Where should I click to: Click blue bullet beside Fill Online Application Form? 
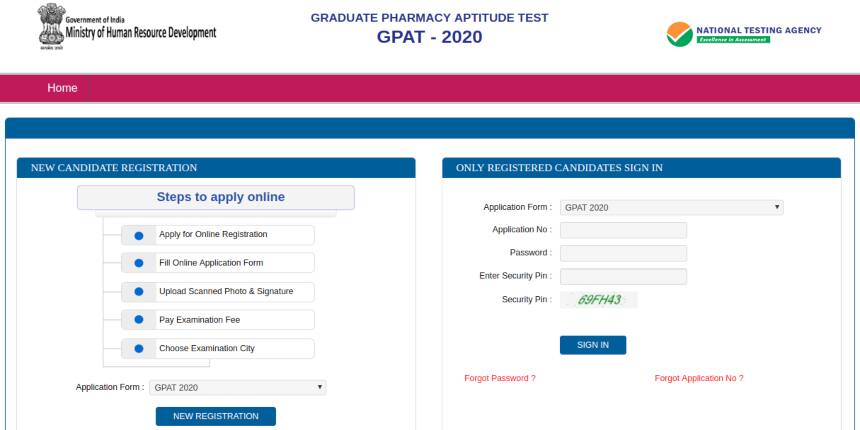click(x=138, y=263)
